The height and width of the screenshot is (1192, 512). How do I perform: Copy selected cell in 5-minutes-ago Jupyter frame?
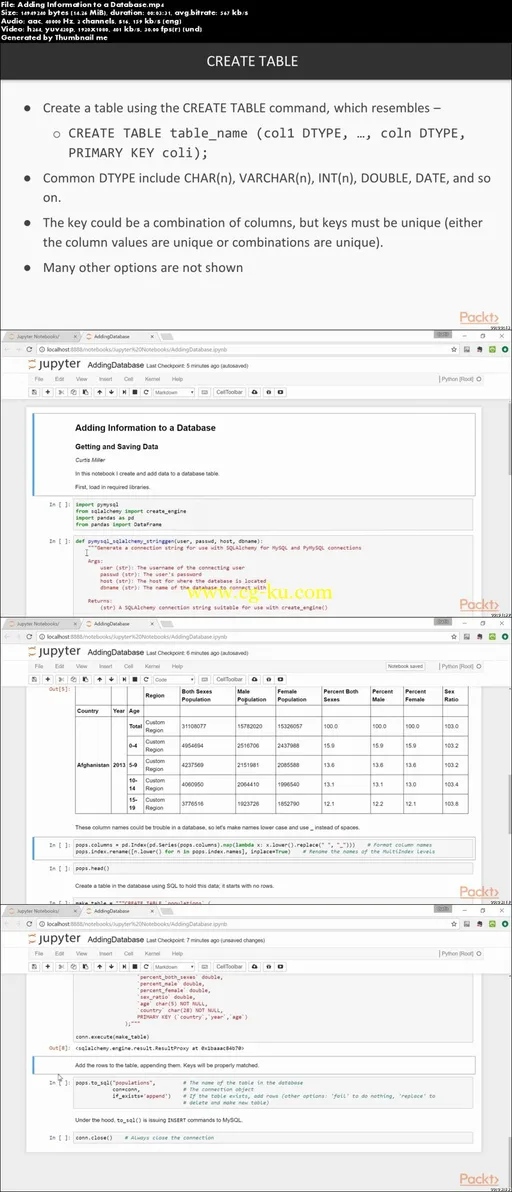click(x=74, y=392)
